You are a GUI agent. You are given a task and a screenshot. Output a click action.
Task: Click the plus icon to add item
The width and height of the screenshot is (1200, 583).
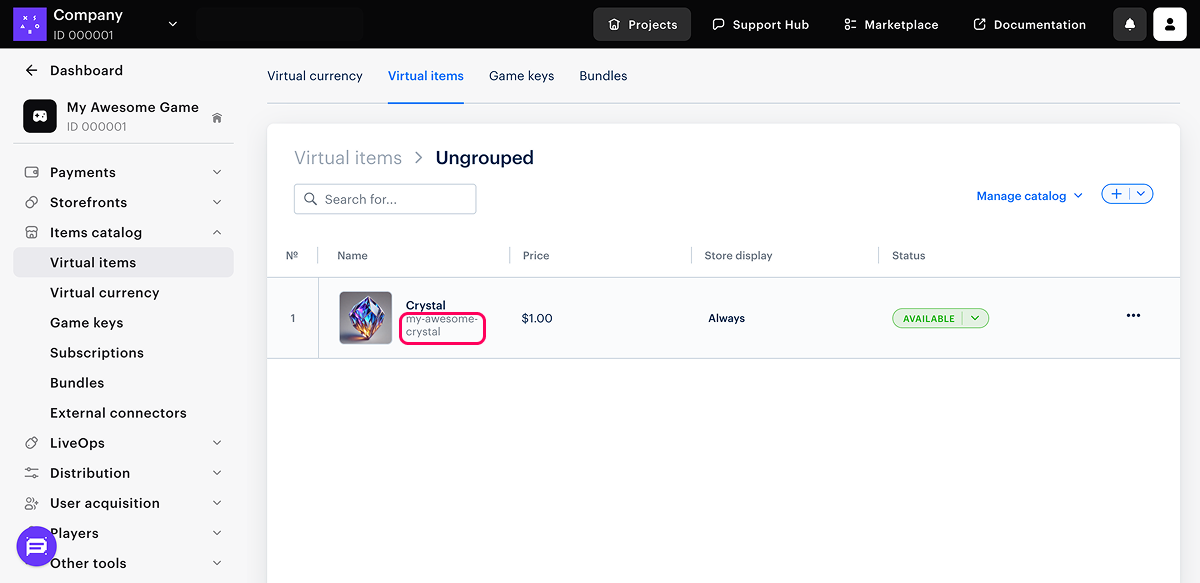pyautogui.click(x=1117, y=194)
